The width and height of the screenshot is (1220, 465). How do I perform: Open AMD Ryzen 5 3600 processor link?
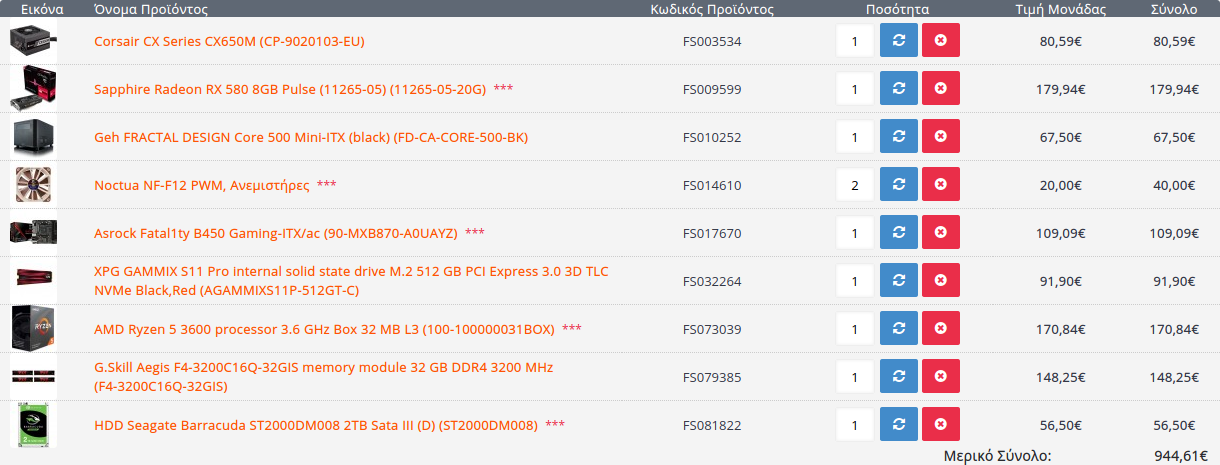click(324, 329)
